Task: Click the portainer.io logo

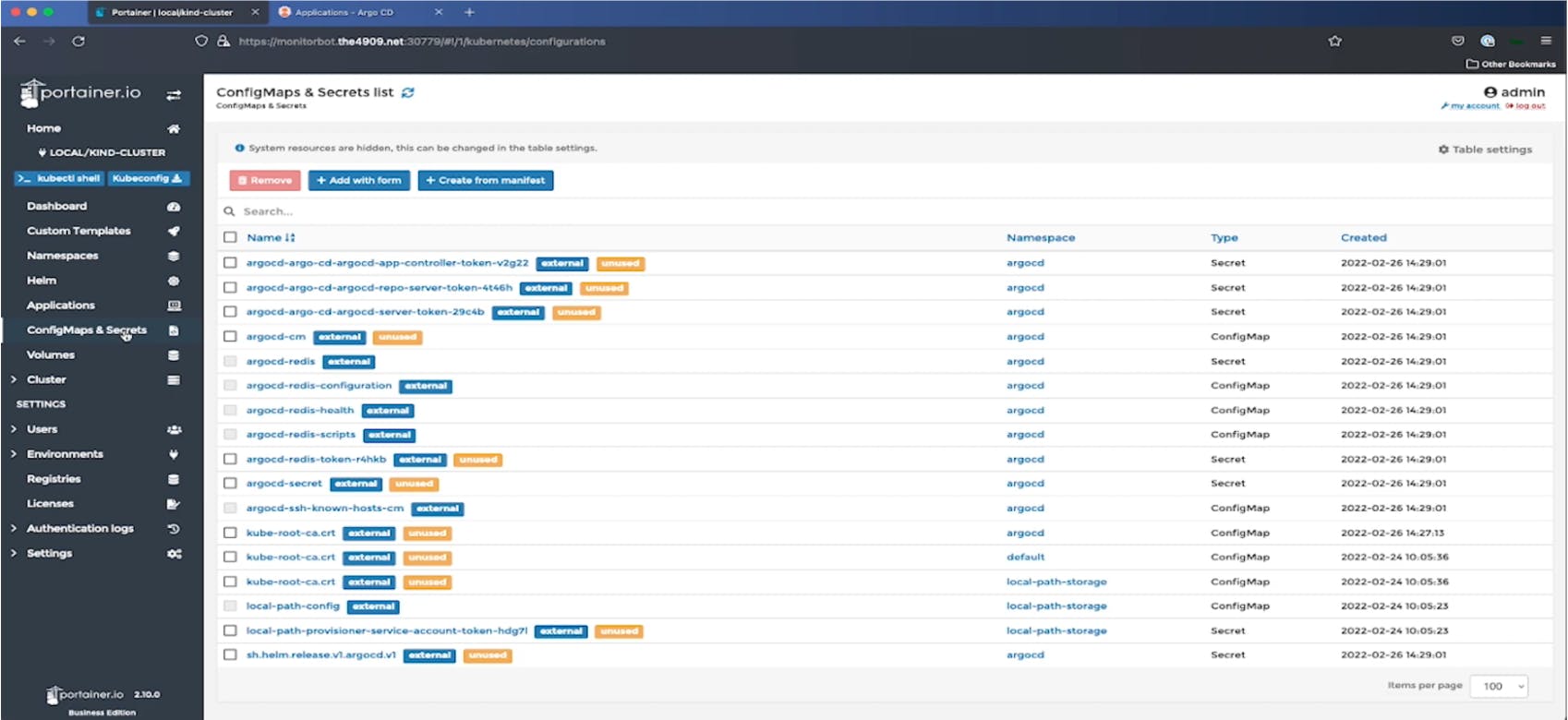Action: [x=81, y=92]
